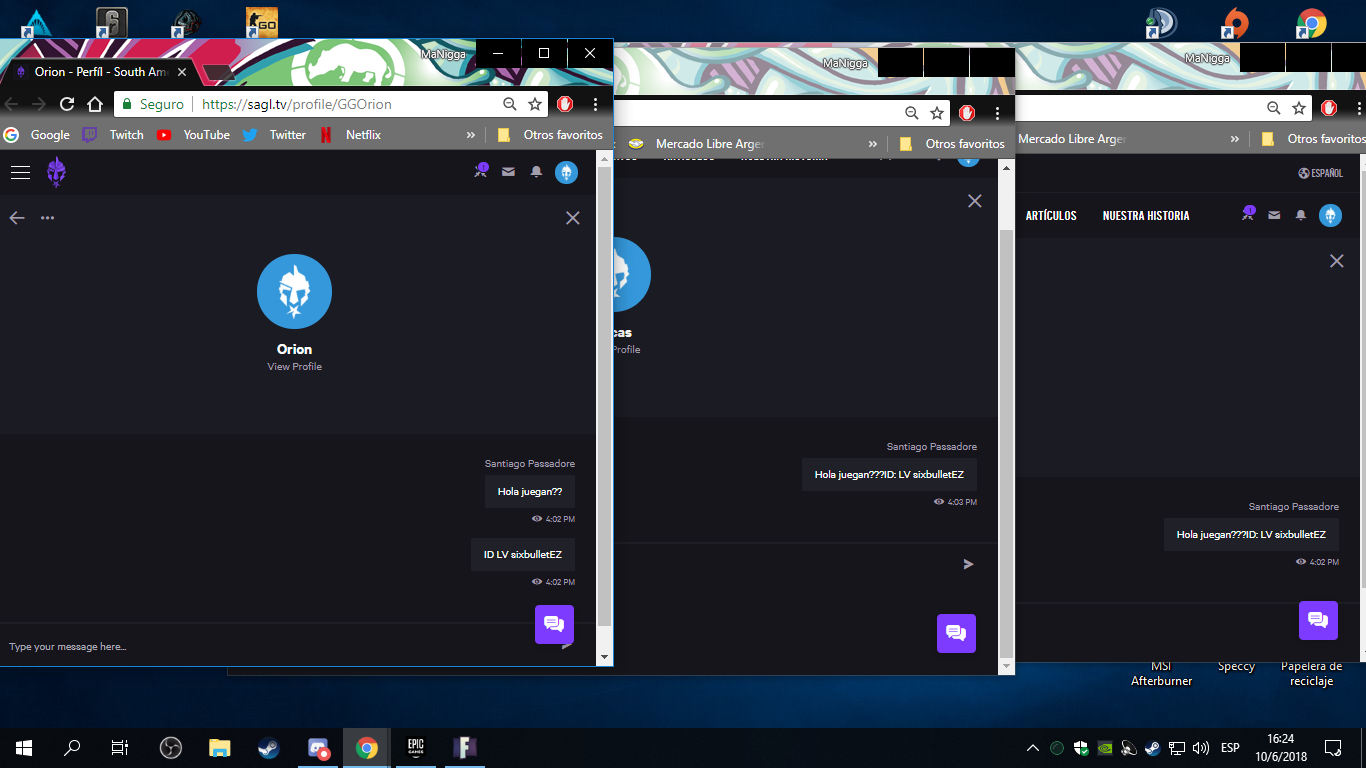
Task: Open the notifications bell in the front window
Action: click(x=536, y=172)
